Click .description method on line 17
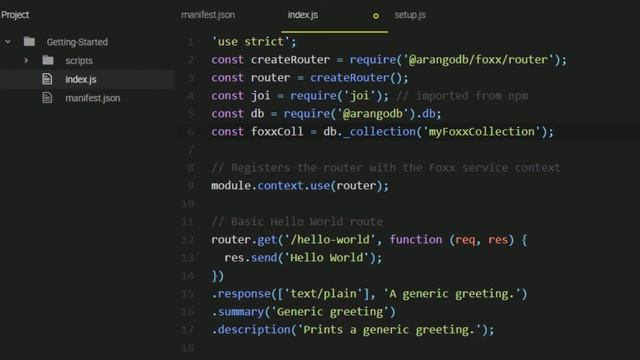The image size is (640, 360). pos(251,329)
